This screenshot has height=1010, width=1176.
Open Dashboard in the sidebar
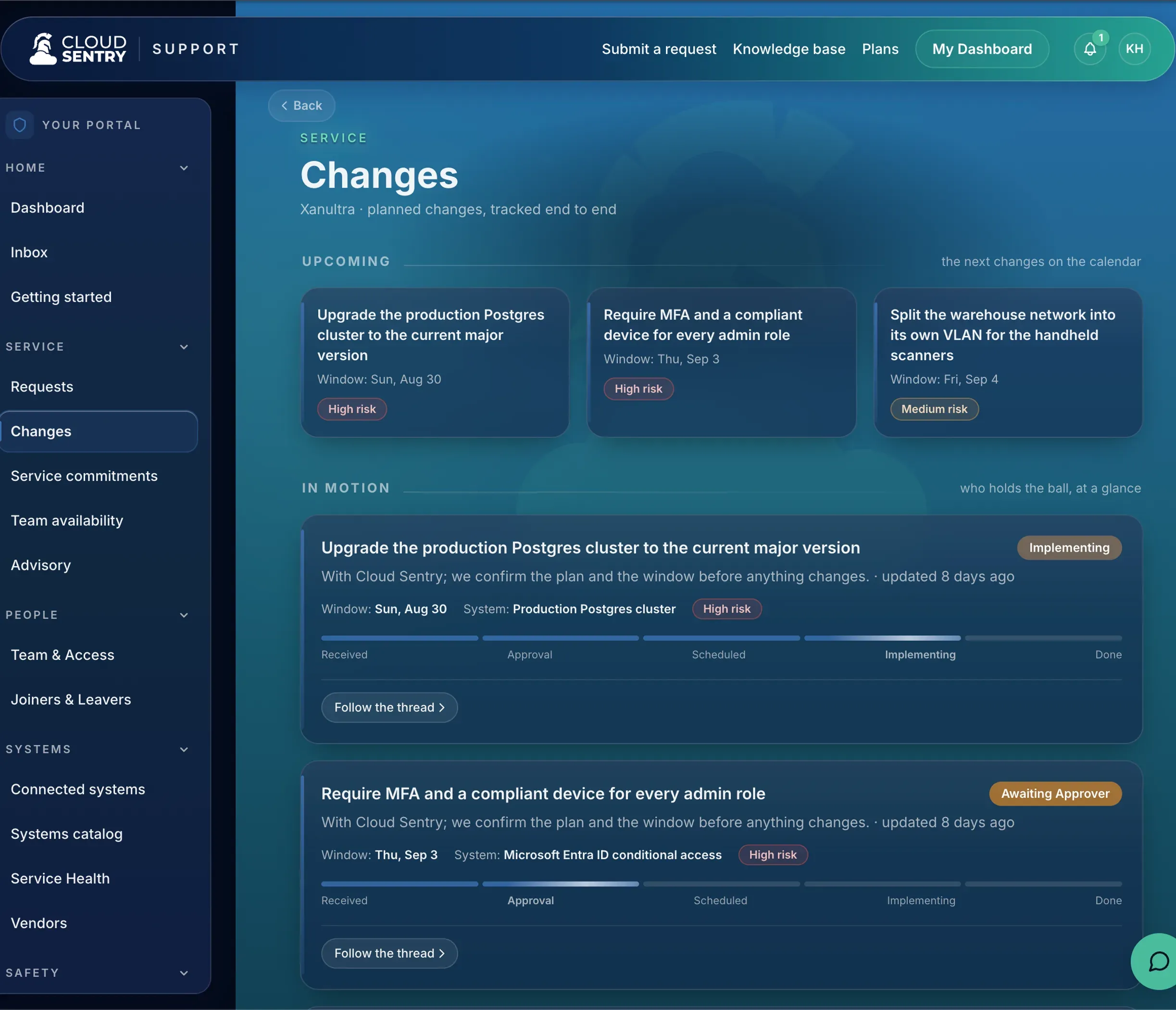tap(99, 208)
